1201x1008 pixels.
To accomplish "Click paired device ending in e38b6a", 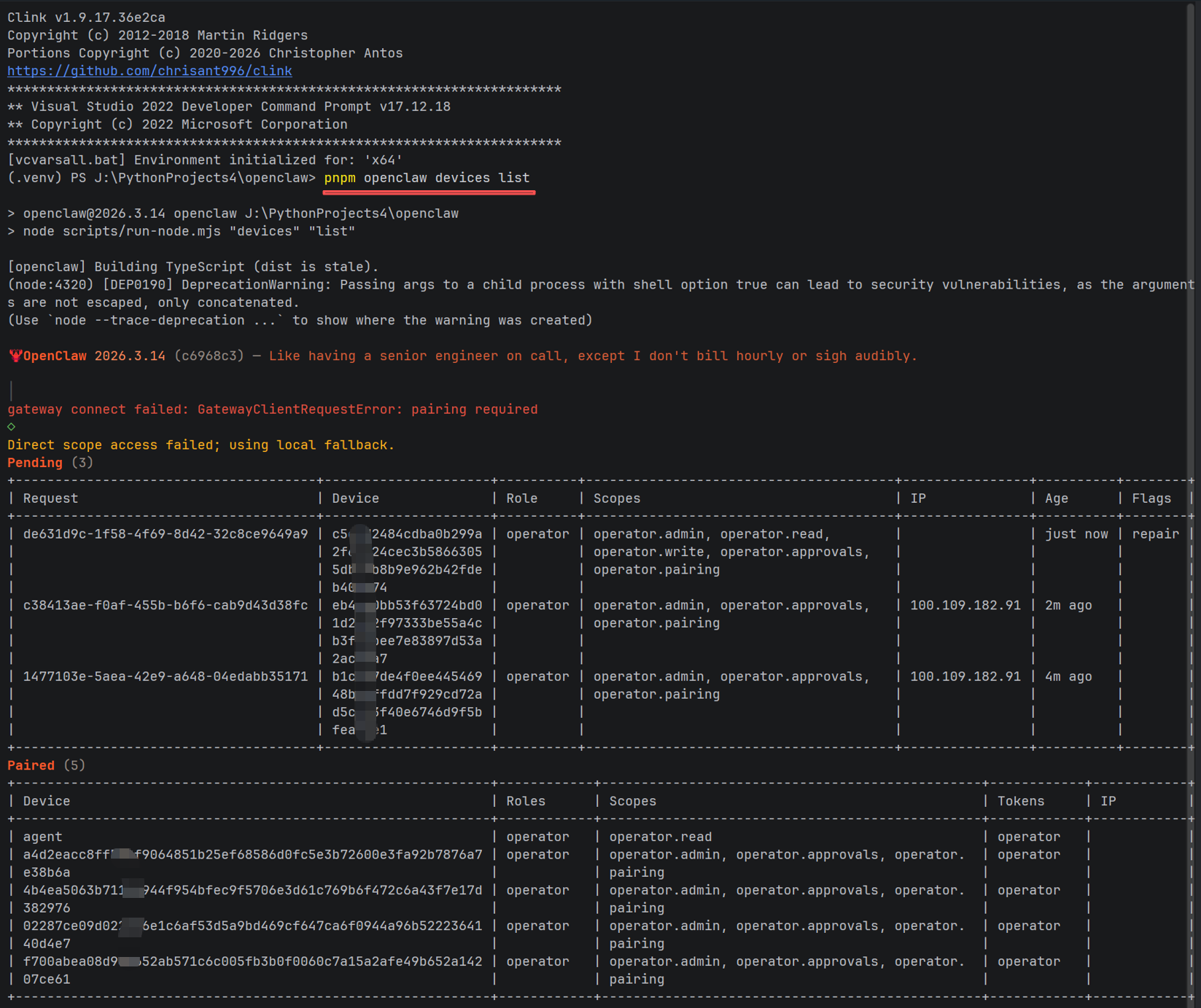I will [x=252, y=863].
